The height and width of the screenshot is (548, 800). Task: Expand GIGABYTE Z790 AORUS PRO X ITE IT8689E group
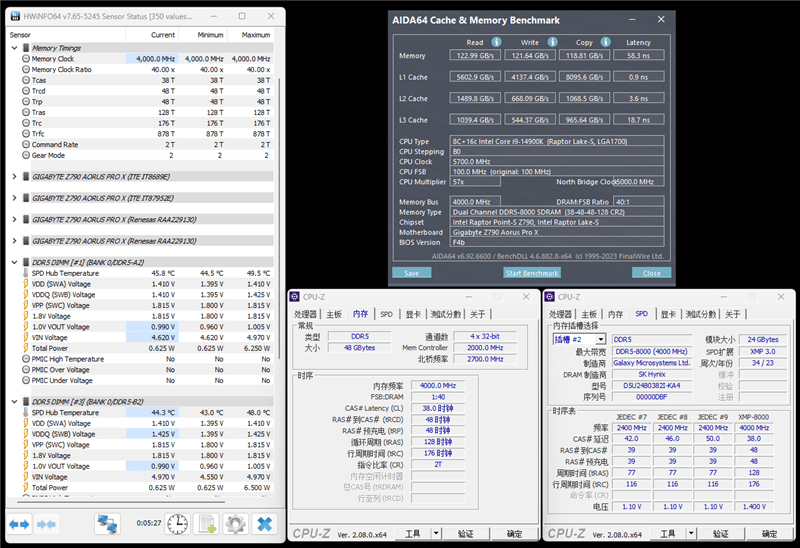(x=14, y=177)
